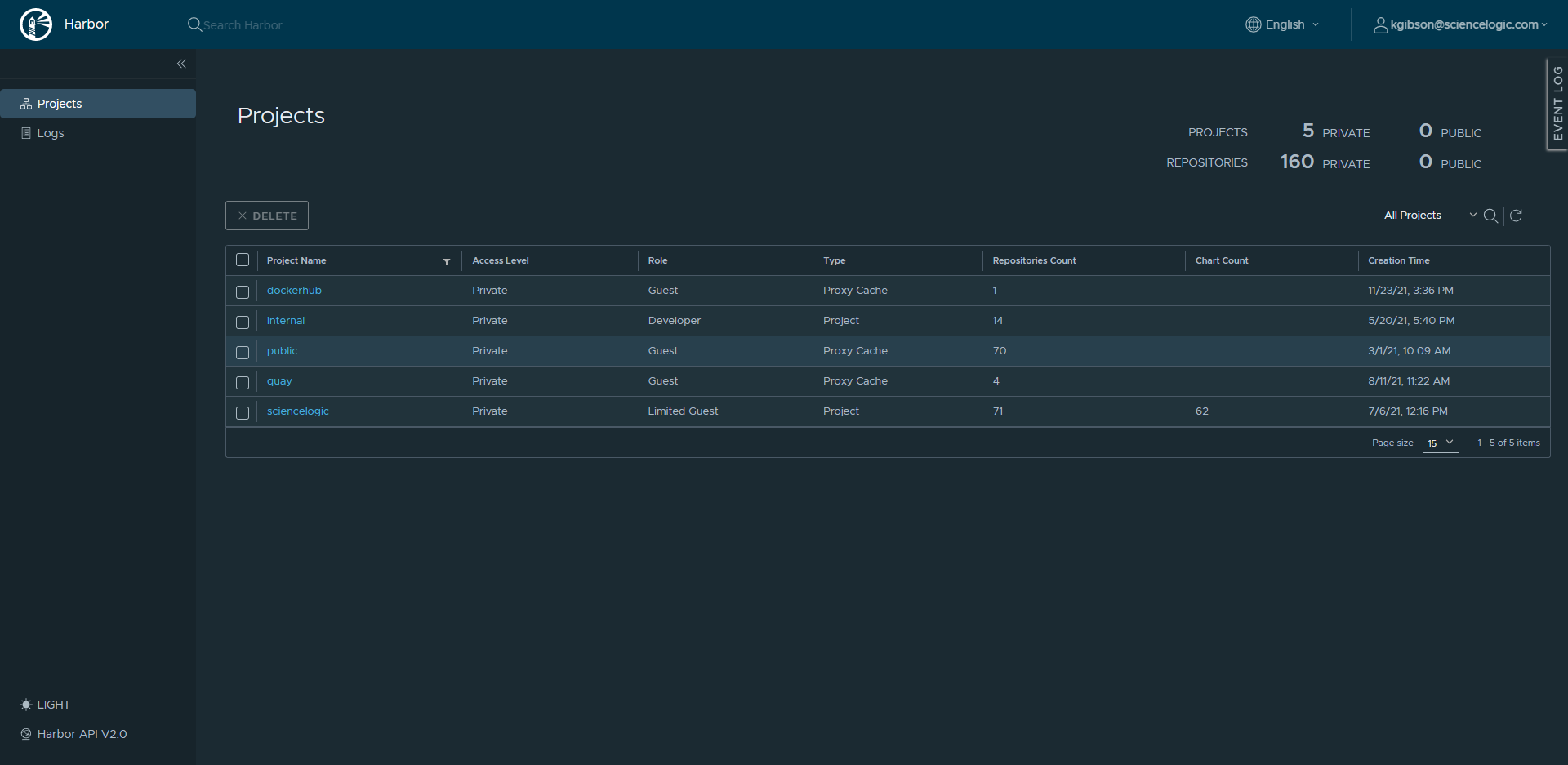Click the user profile icon
The image size is (1568, 765).
1380,25
